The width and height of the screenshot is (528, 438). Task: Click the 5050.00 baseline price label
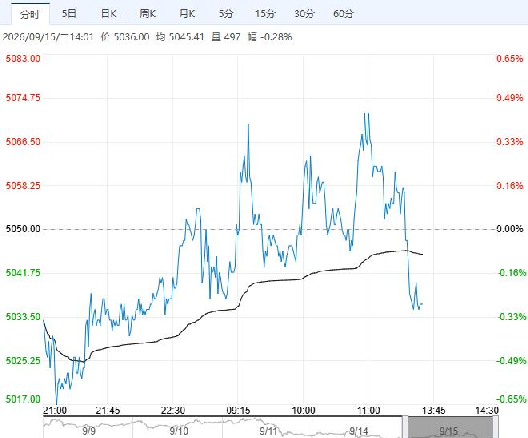pos(23,229)
